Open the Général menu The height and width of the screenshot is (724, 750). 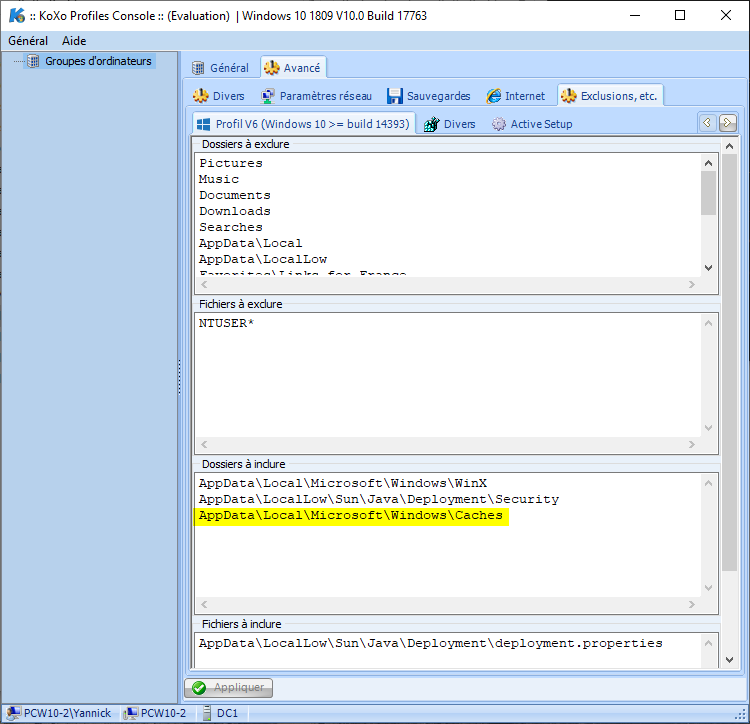[x=28, y=41]
